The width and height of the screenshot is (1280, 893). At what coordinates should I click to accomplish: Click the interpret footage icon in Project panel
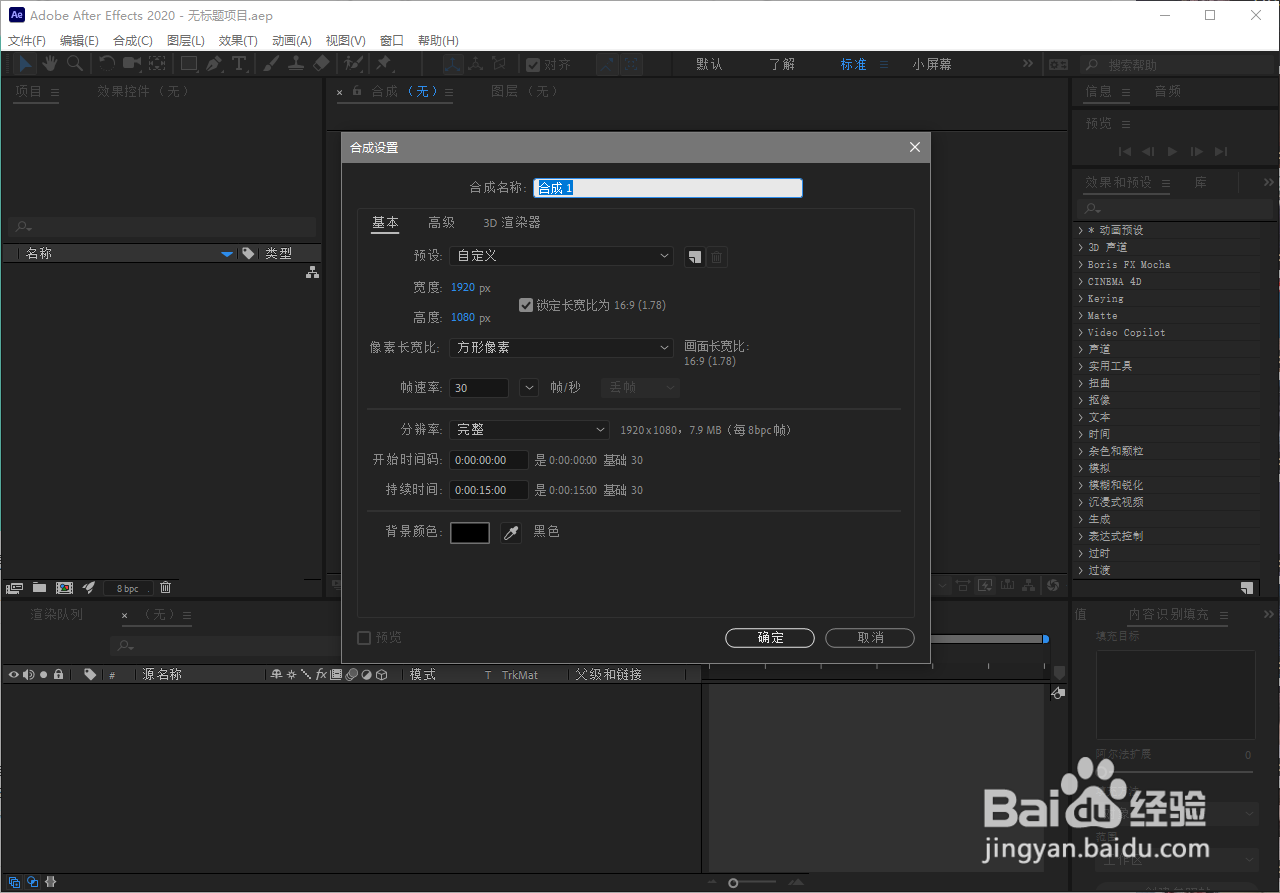pyautogui.click(x=14, y=588)
